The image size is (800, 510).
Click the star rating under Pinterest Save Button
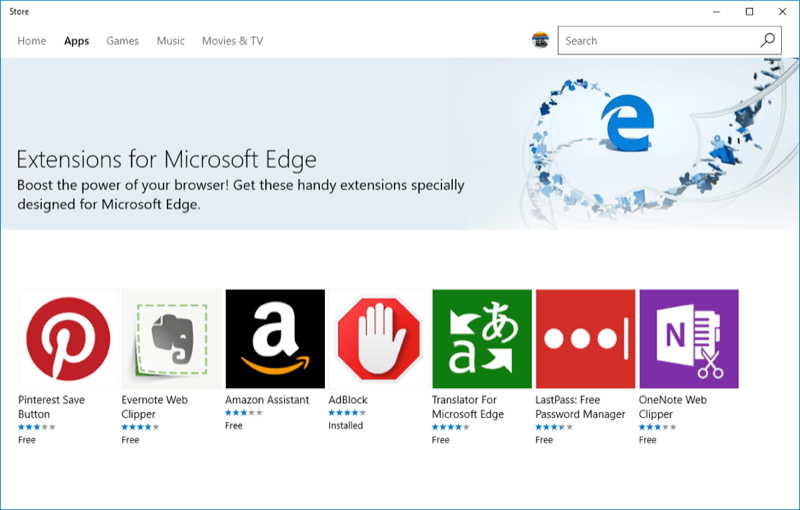[x=37, y=427]
